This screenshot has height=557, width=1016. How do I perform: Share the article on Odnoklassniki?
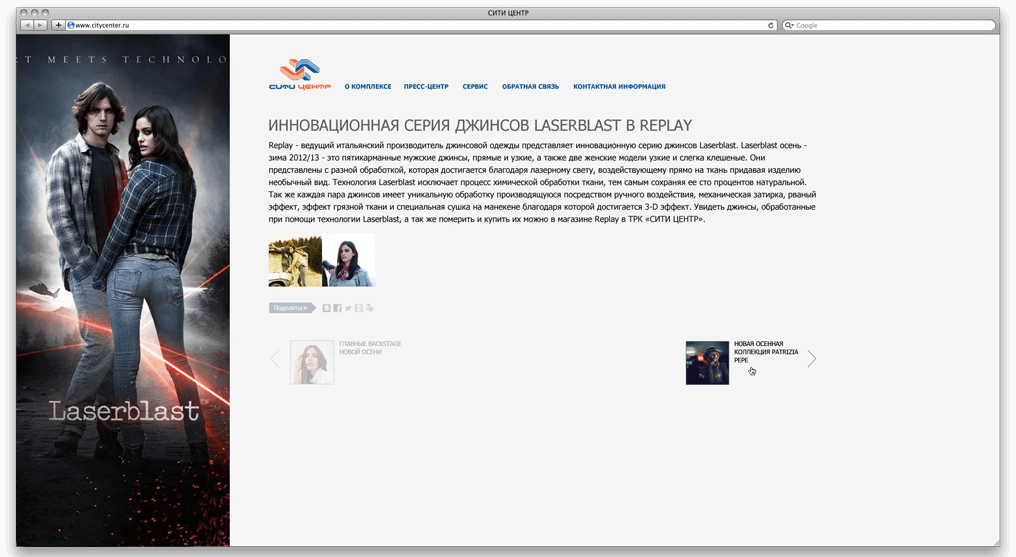click(x=358, y=308)
